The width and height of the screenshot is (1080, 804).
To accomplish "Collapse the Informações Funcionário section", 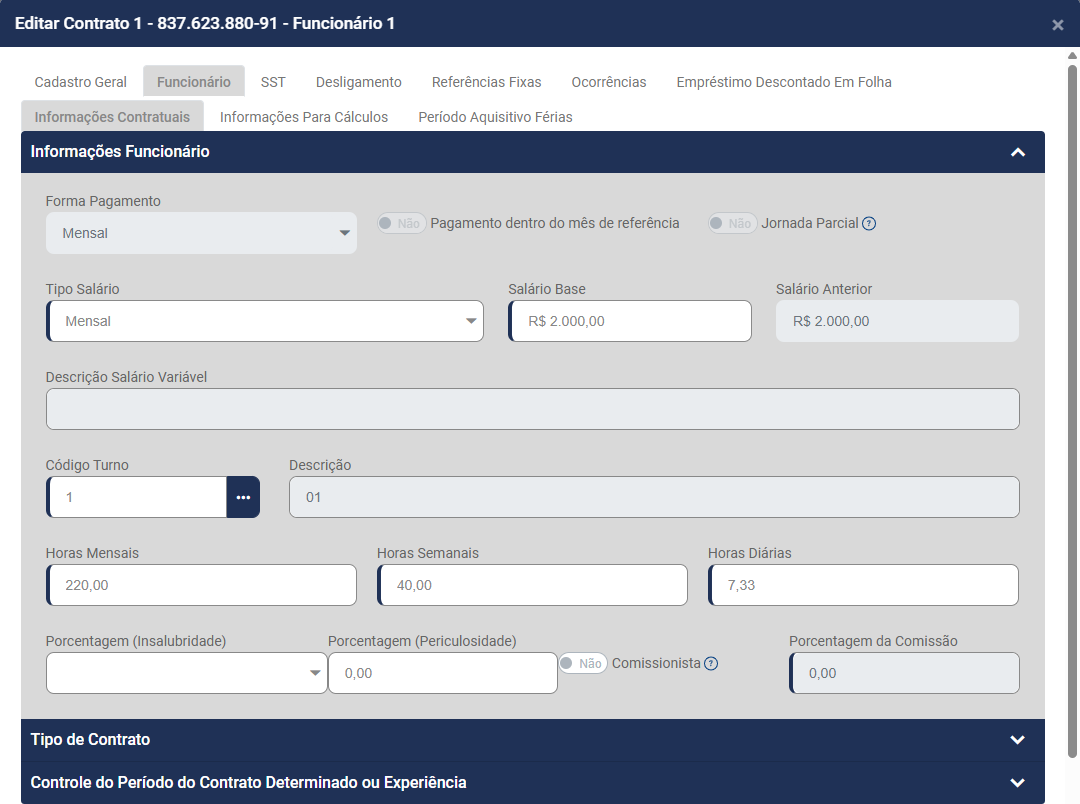I will (x=1018, y=152).
